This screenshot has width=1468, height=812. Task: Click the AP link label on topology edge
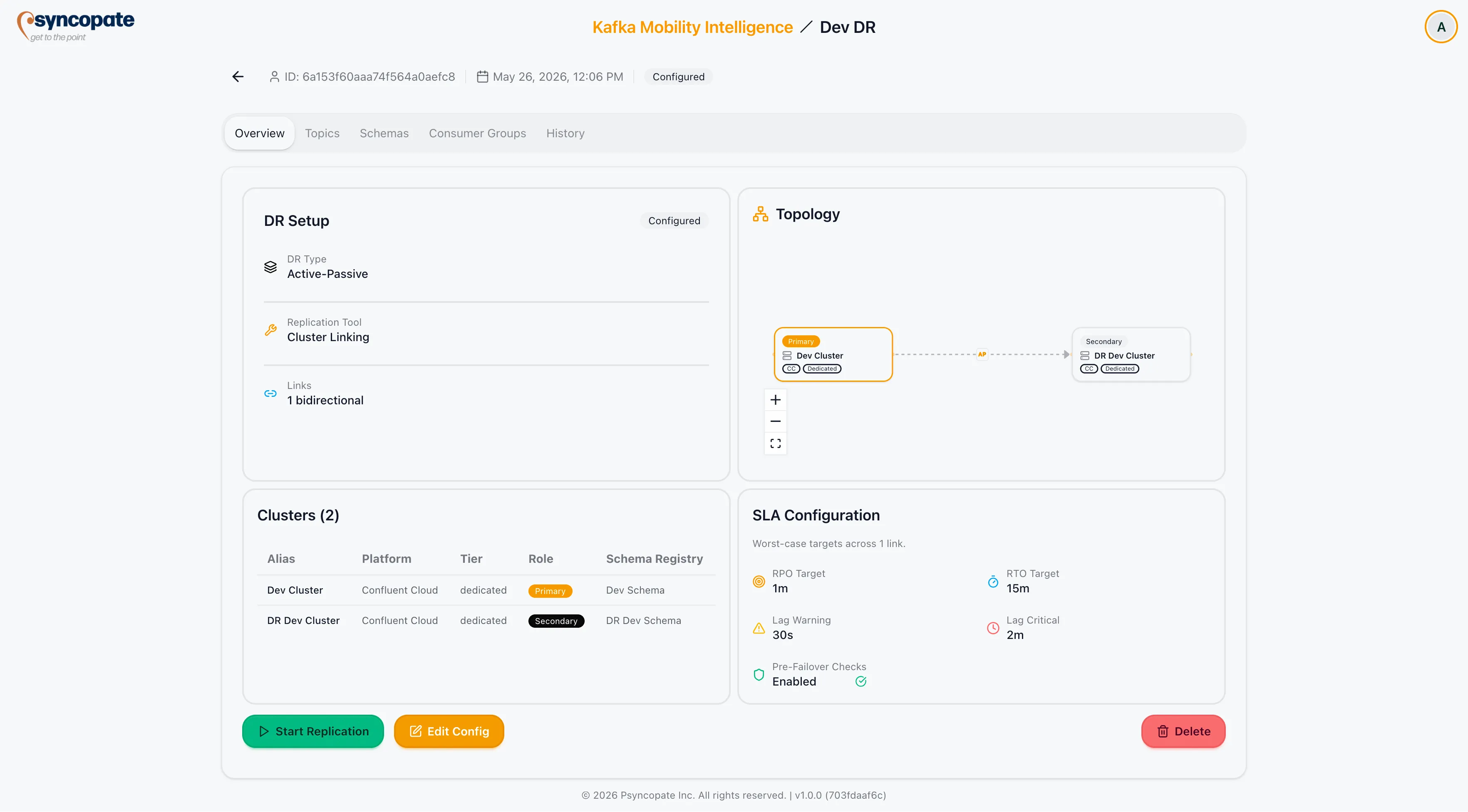click(982, 354)
